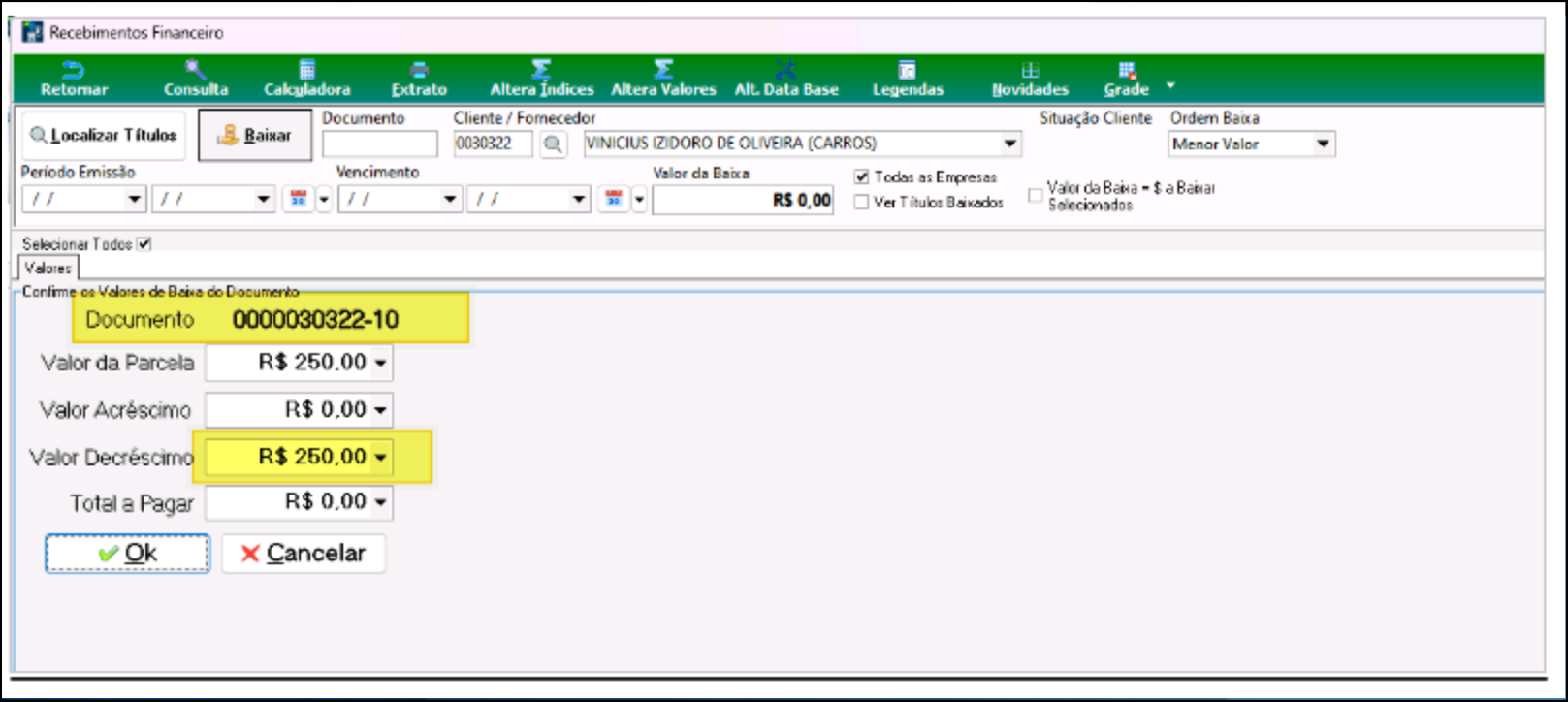Click the Baixar button
The width and height of the screenshot is (1568, 702).
255,136
